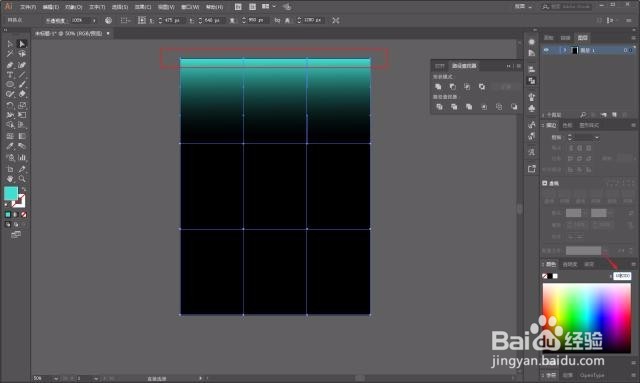Open the Edit (编辑) menu
640x383 pixels.
click(x=51, y=7)
